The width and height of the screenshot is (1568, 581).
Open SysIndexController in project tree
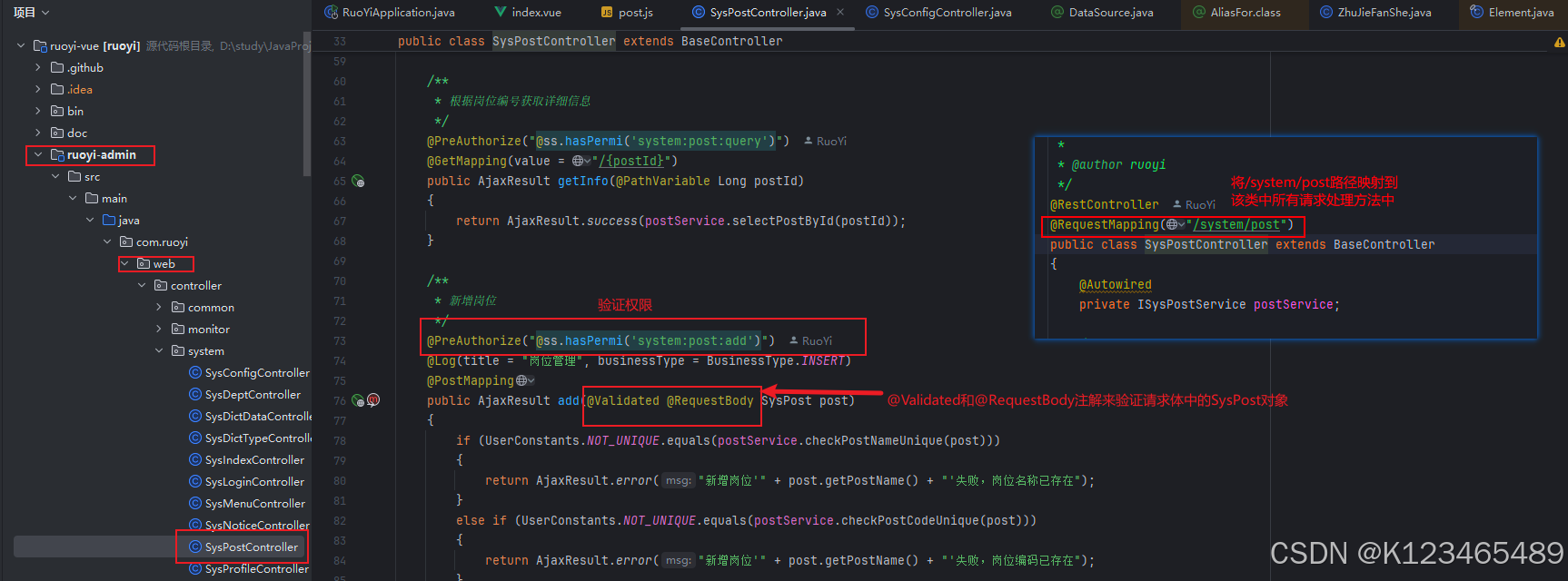tap(254, 459)
